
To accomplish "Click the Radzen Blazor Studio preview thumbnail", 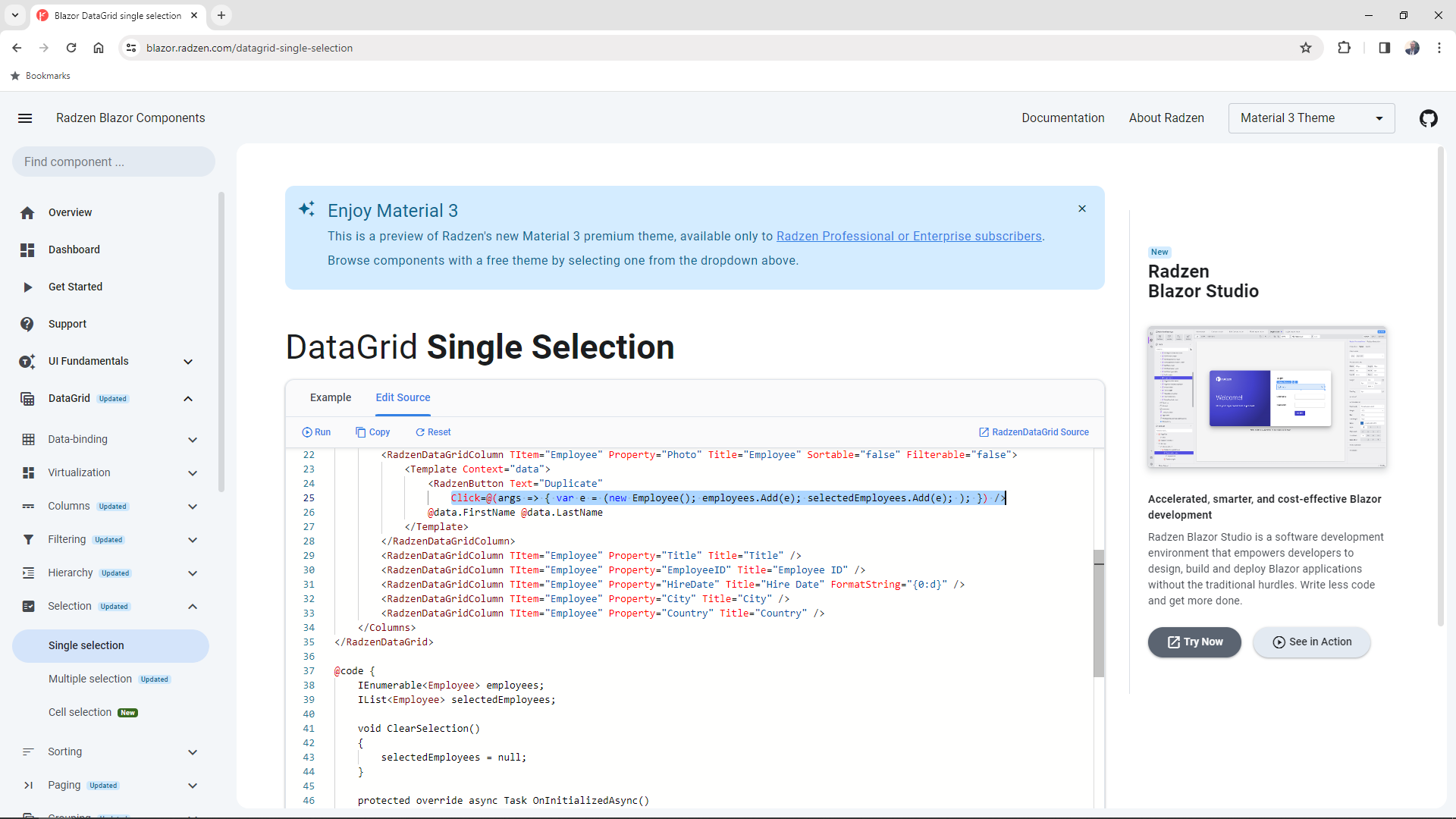I will (1267, 397).
